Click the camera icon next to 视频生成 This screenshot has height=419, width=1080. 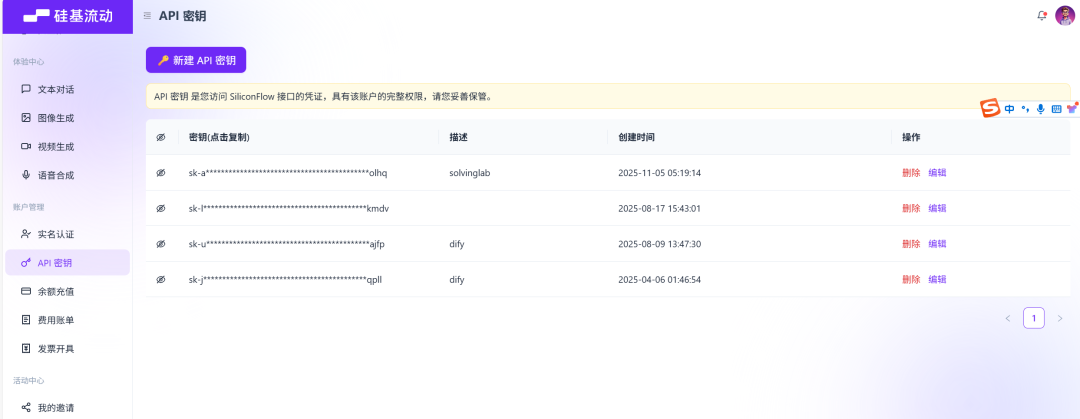click(26, 146)
